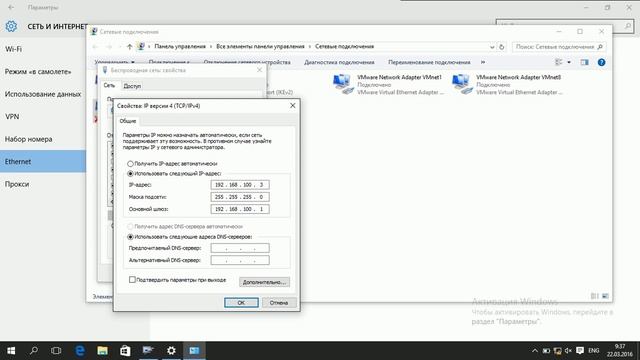640x360 pixels.
Task: Select 'Получить IP-адрес автоматически' radio button
Action: [x=130, y=164]
